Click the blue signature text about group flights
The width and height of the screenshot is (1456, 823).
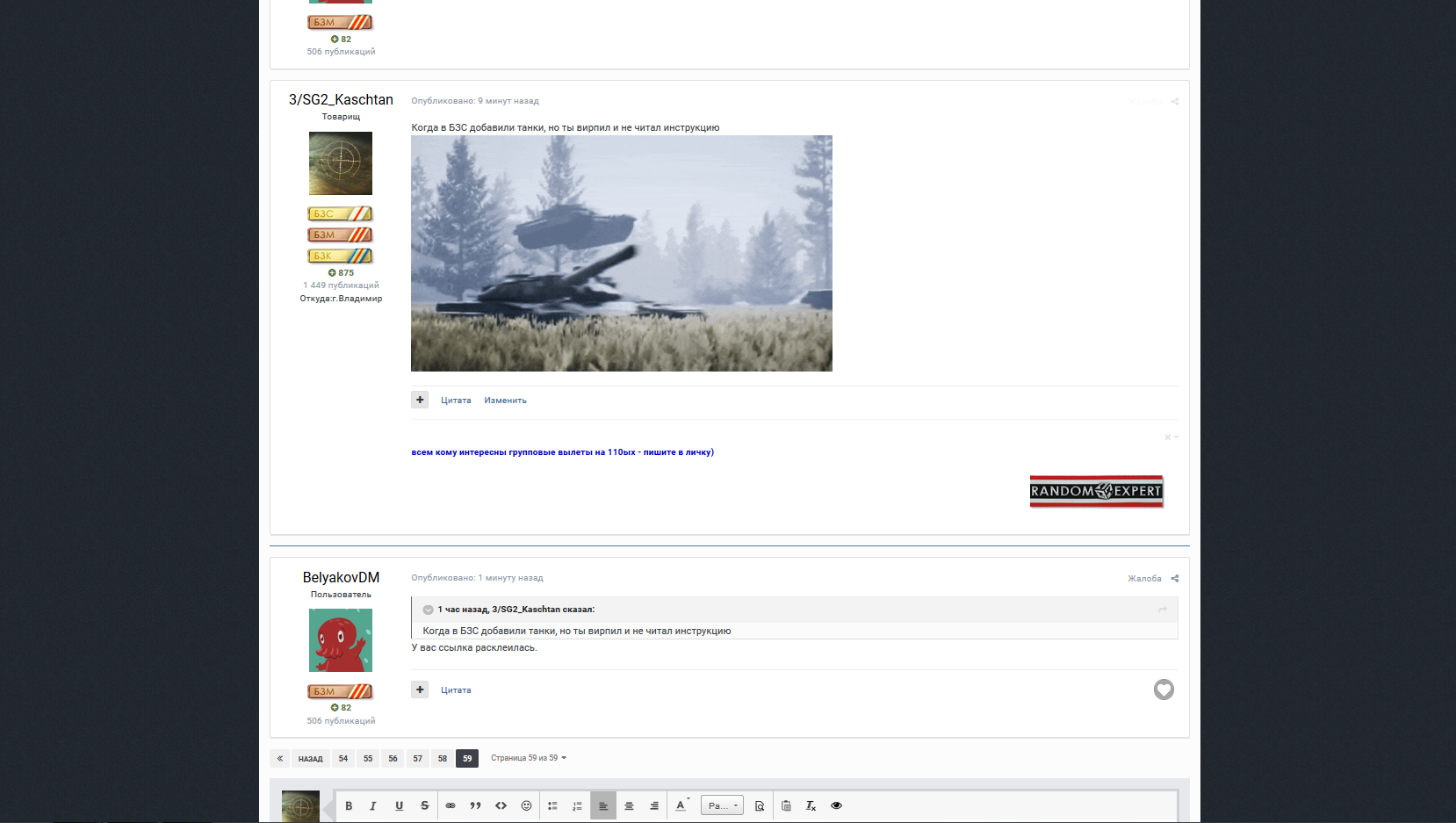[563, 452]
